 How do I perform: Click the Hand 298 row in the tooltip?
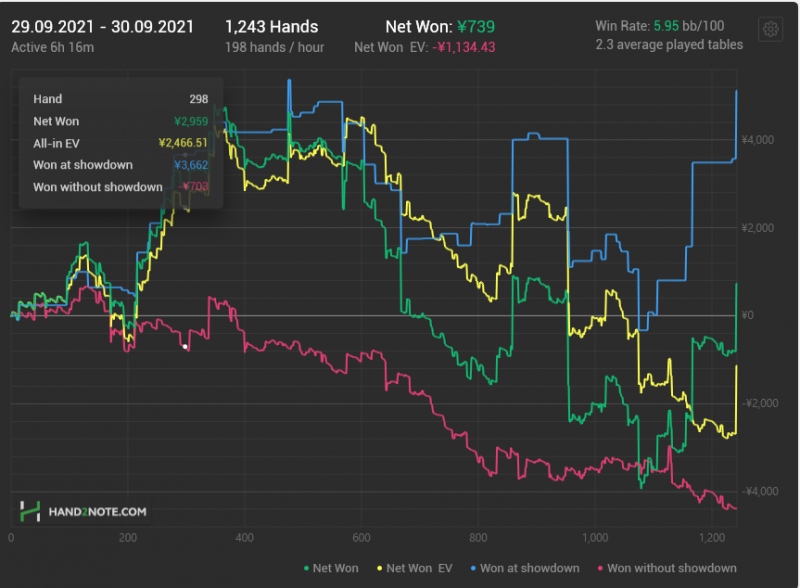coord(120,99)
